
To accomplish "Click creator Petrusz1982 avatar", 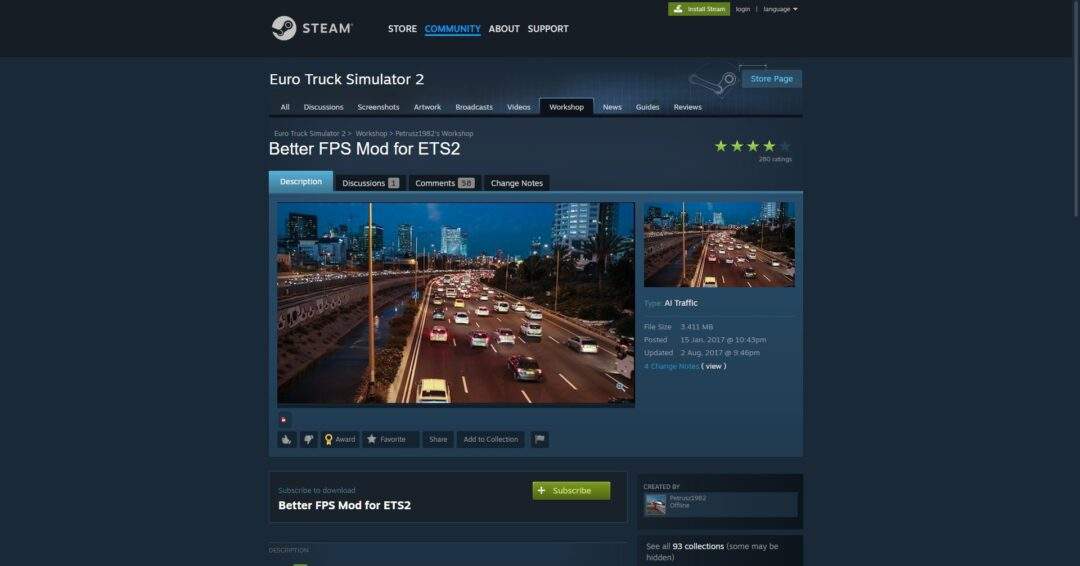I will tap(655, 505).
